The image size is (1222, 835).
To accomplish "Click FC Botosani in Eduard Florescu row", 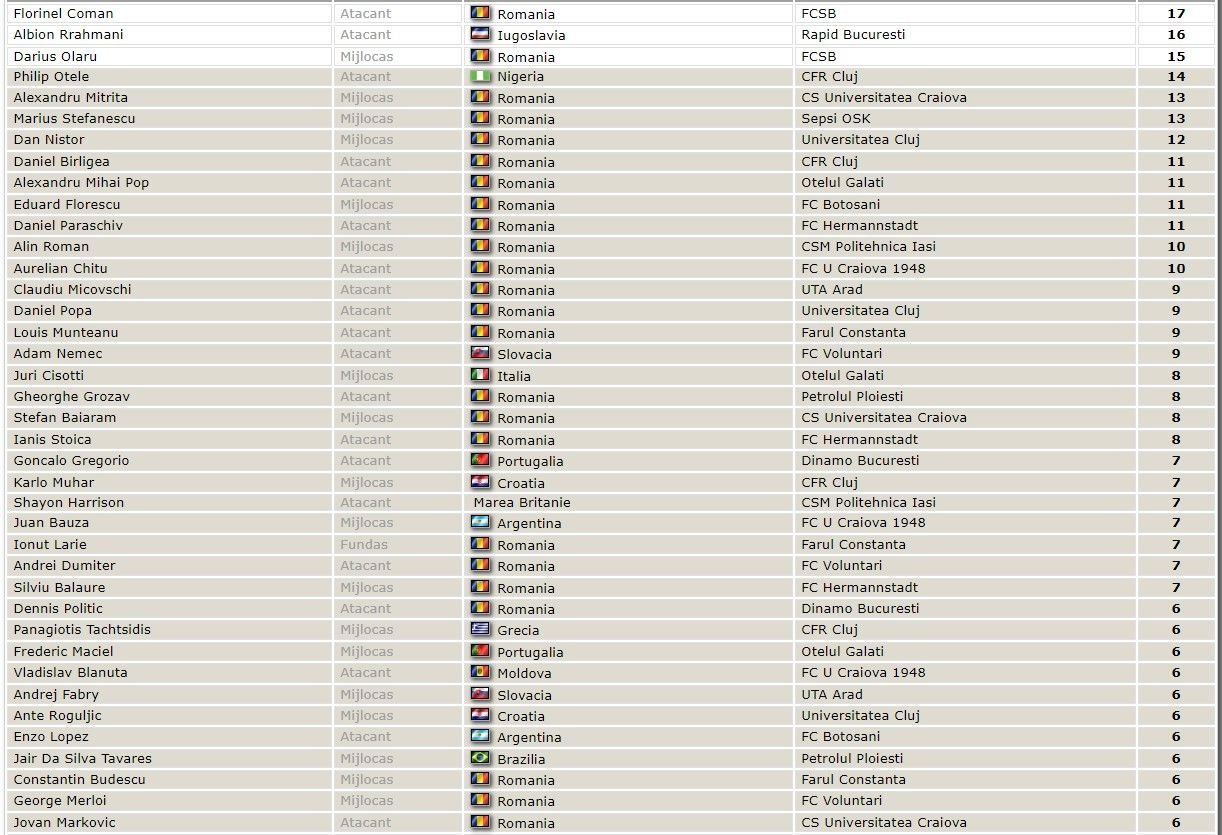I will pyautogui.click(x=841, y=204).
